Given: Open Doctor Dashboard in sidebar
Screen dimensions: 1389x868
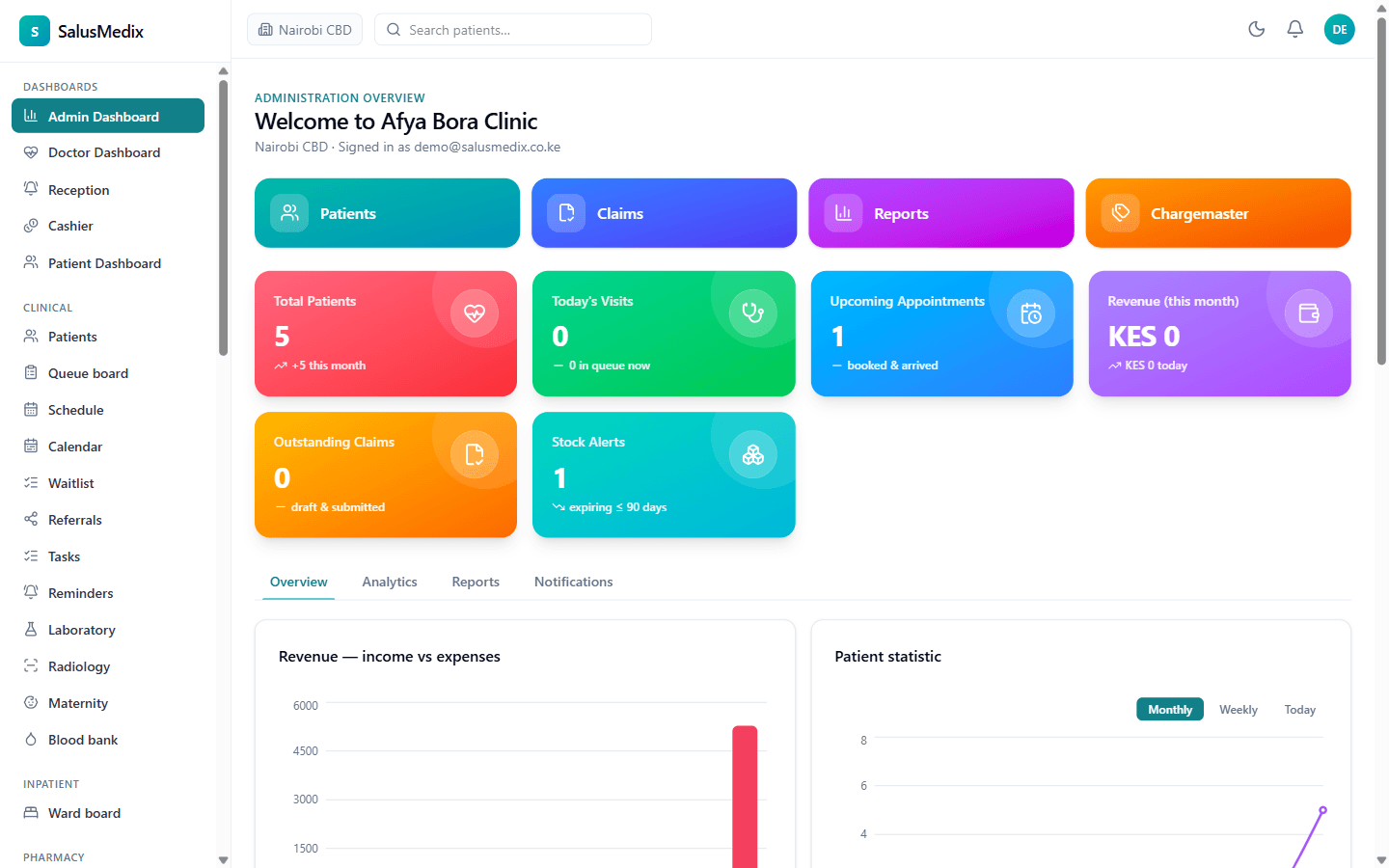Looking at the screenshot, I should point(108,152).
